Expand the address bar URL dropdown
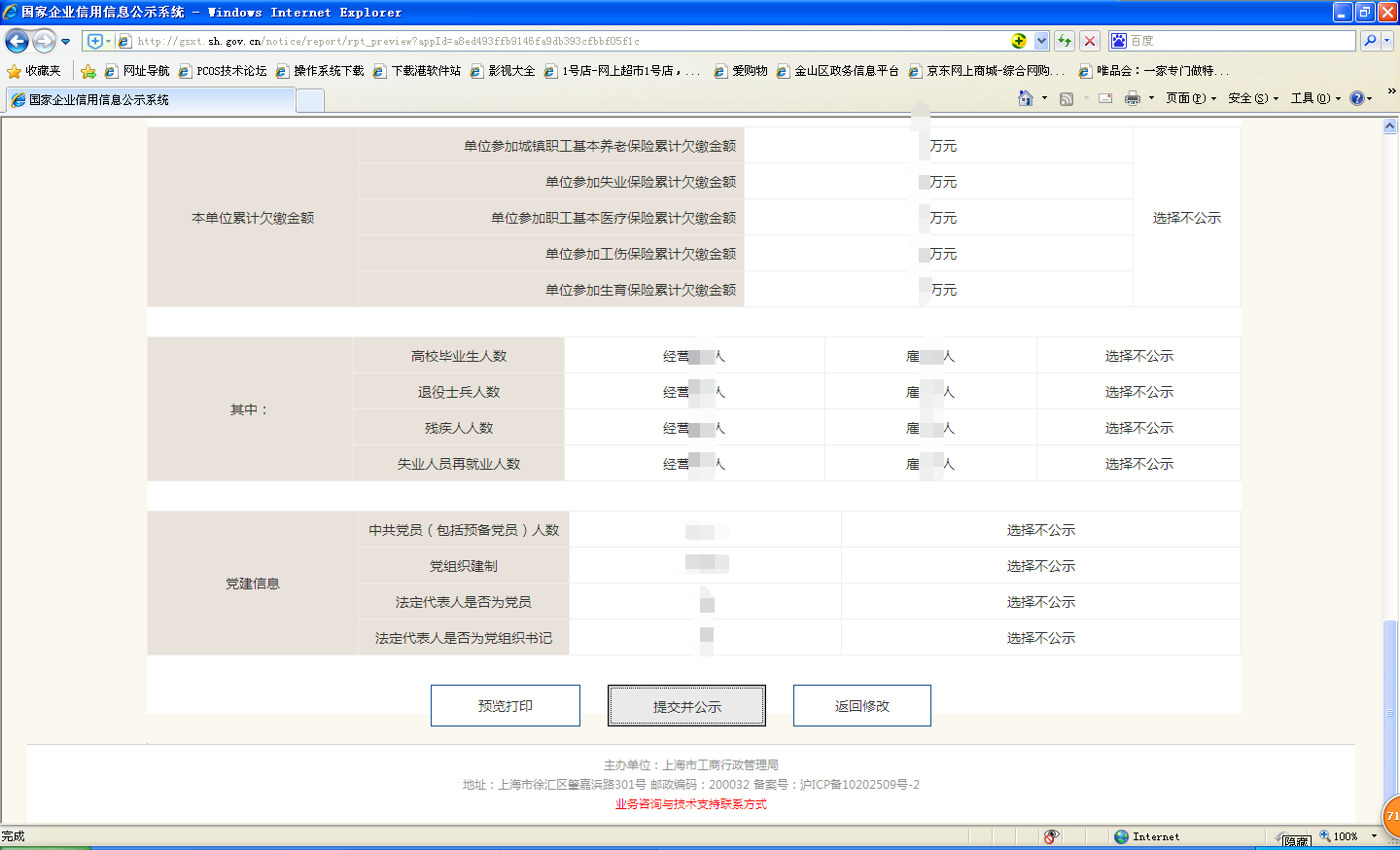The image size is (1400, 850). tap(1041, 41)
